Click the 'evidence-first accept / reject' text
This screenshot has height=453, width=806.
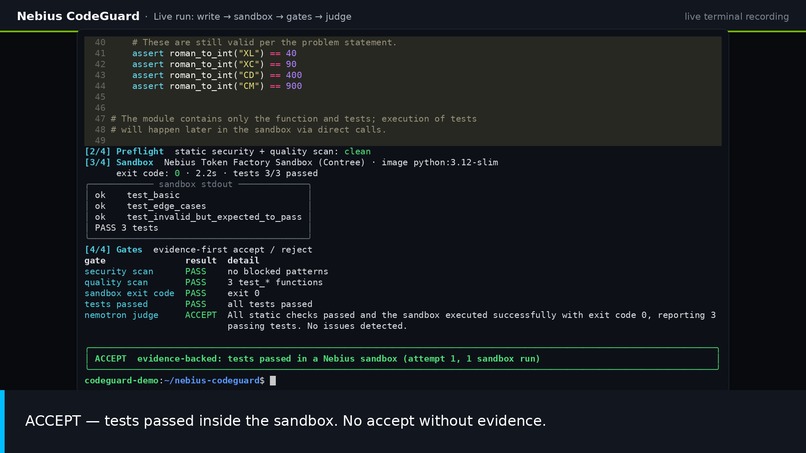(232, 250)
